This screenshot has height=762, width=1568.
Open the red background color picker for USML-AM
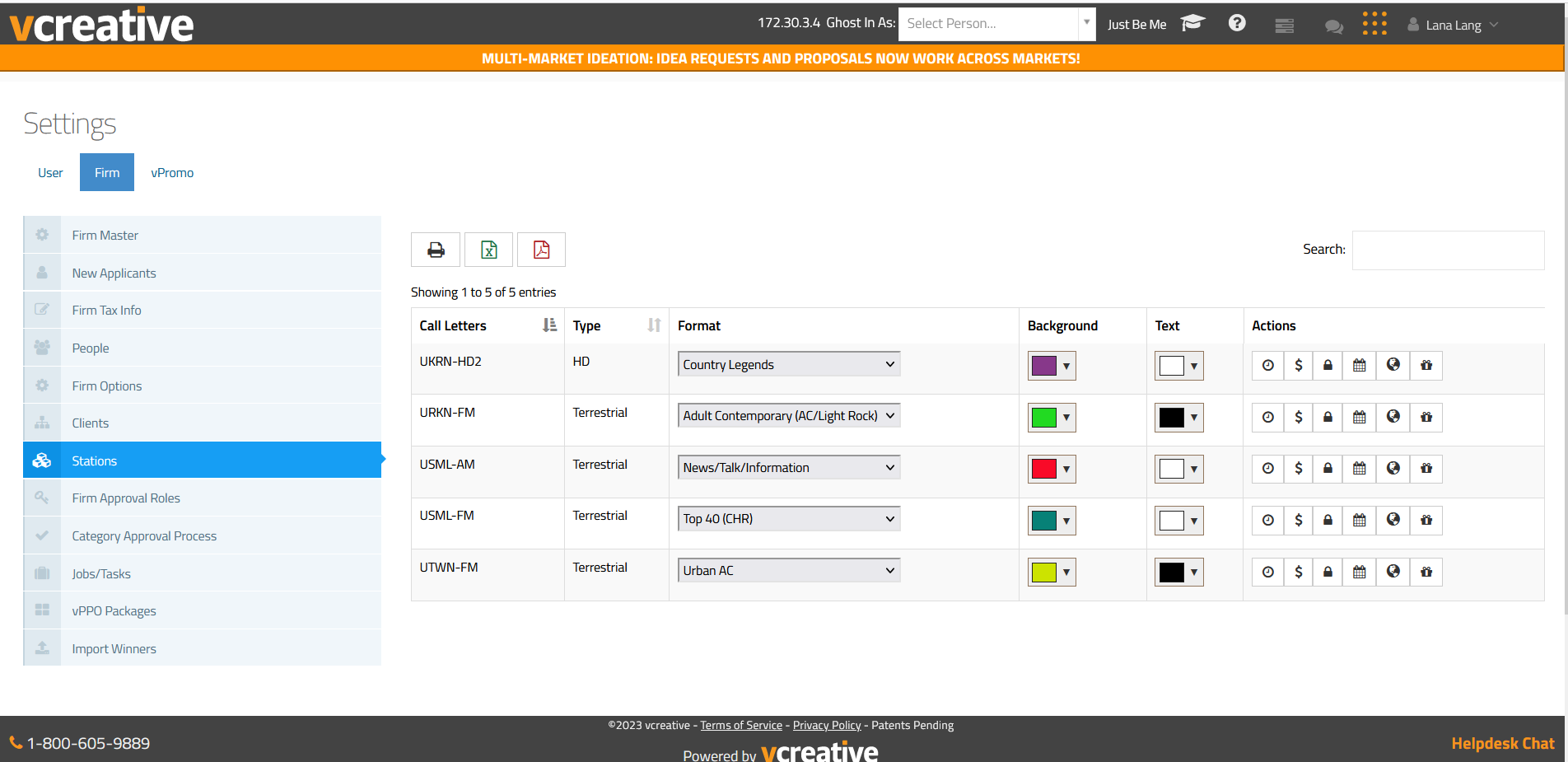point(1051,469)
